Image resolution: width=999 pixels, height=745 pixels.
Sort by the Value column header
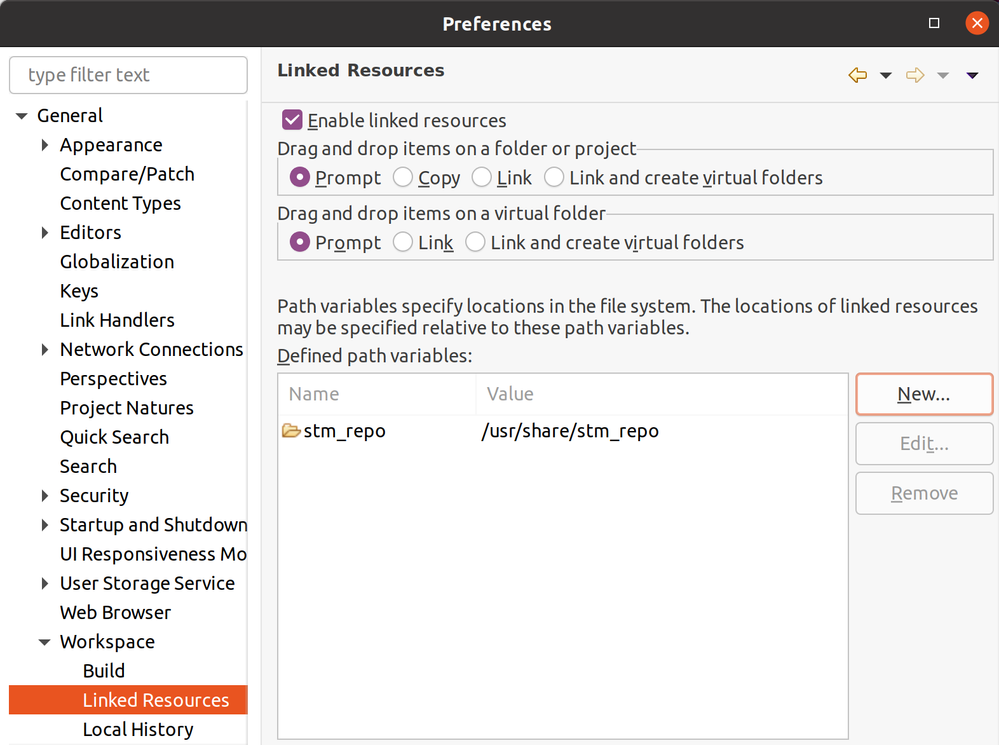point(661,394)
